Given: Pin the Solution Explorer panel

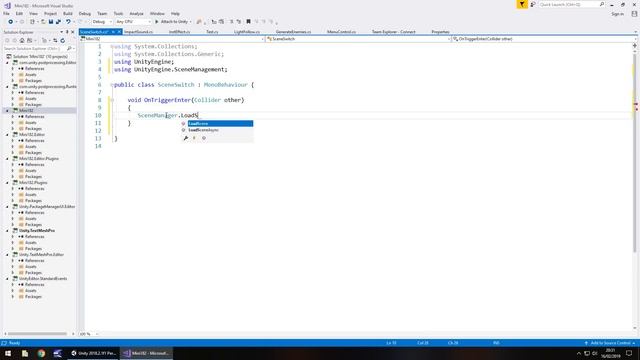Looking at the screenshot, I should tap(67, 32).
